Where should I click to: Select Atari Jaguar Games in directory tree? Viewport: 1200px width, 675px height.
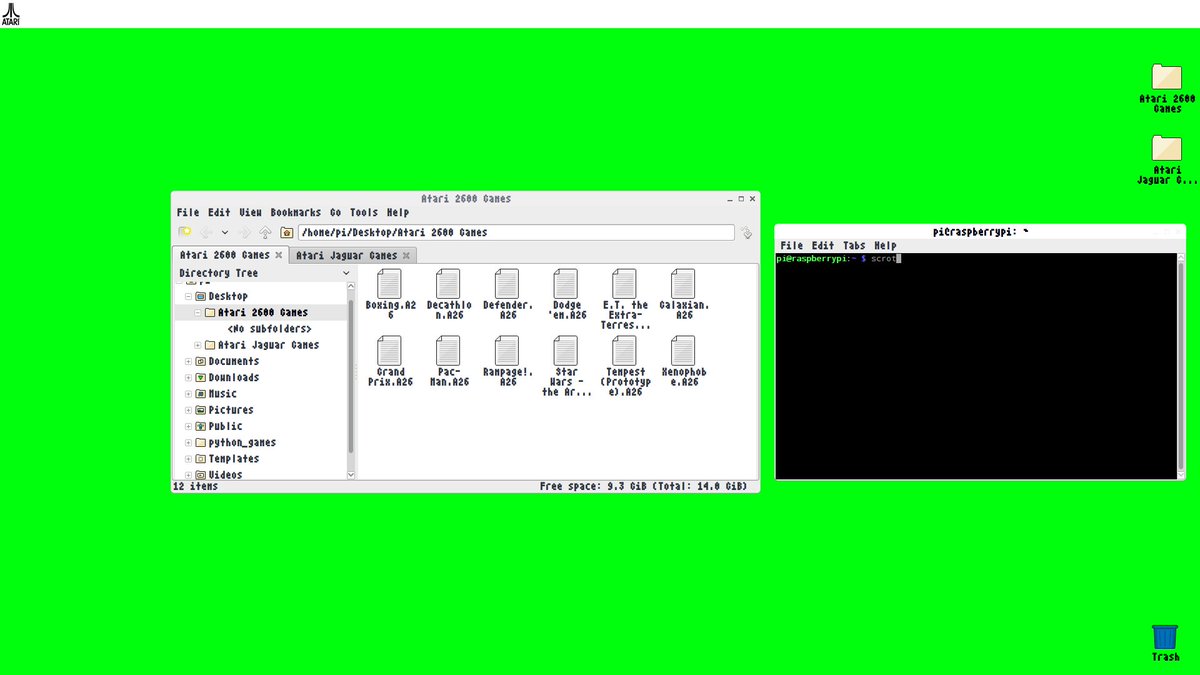(262, 345)
